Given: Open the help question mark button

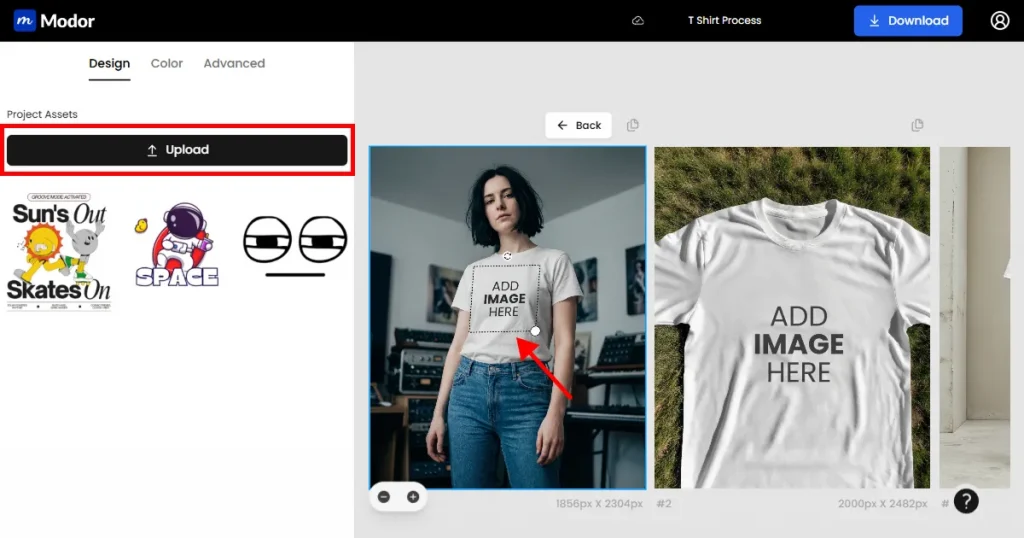Looking at the screenshot, I should point(966,501).
